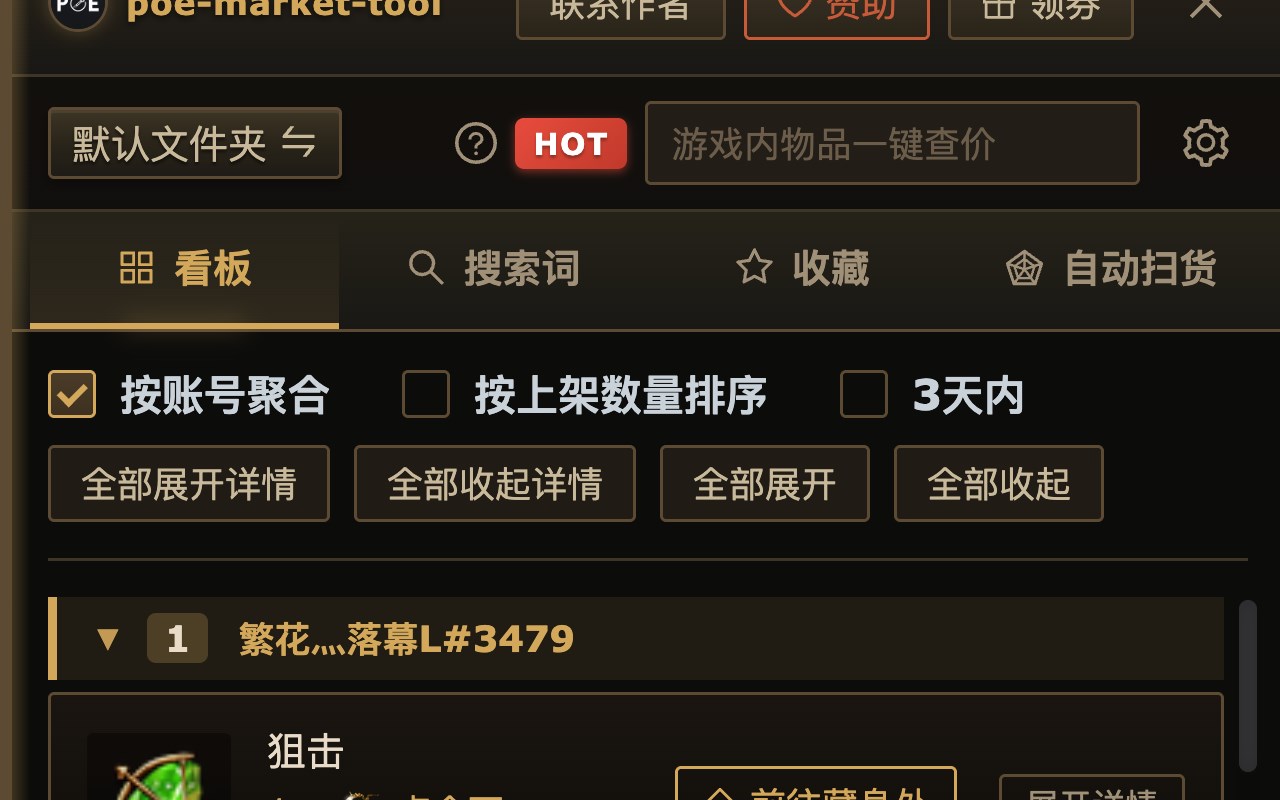Select the 搜索词 search tab

pos(494,268)
